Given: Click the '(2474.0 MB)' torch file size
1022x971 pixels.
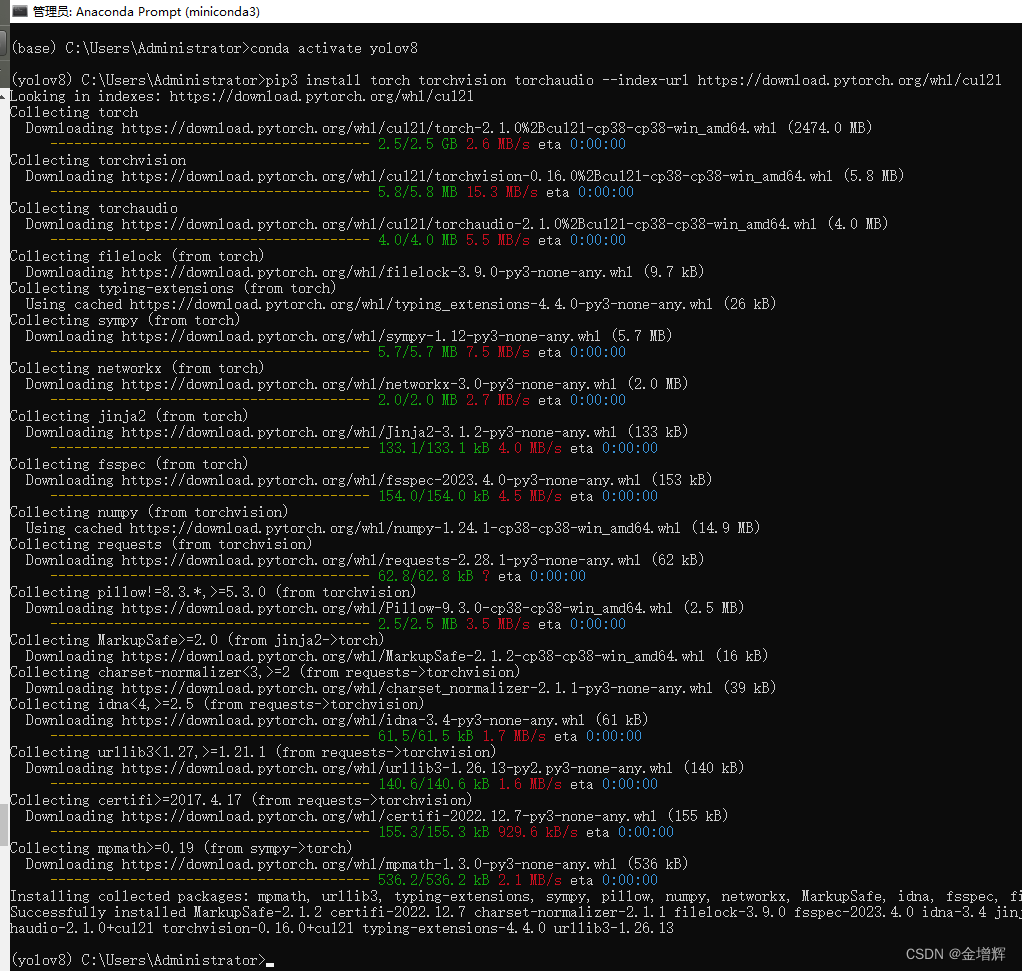Looking at the screenshot, I should click(830, 128).
